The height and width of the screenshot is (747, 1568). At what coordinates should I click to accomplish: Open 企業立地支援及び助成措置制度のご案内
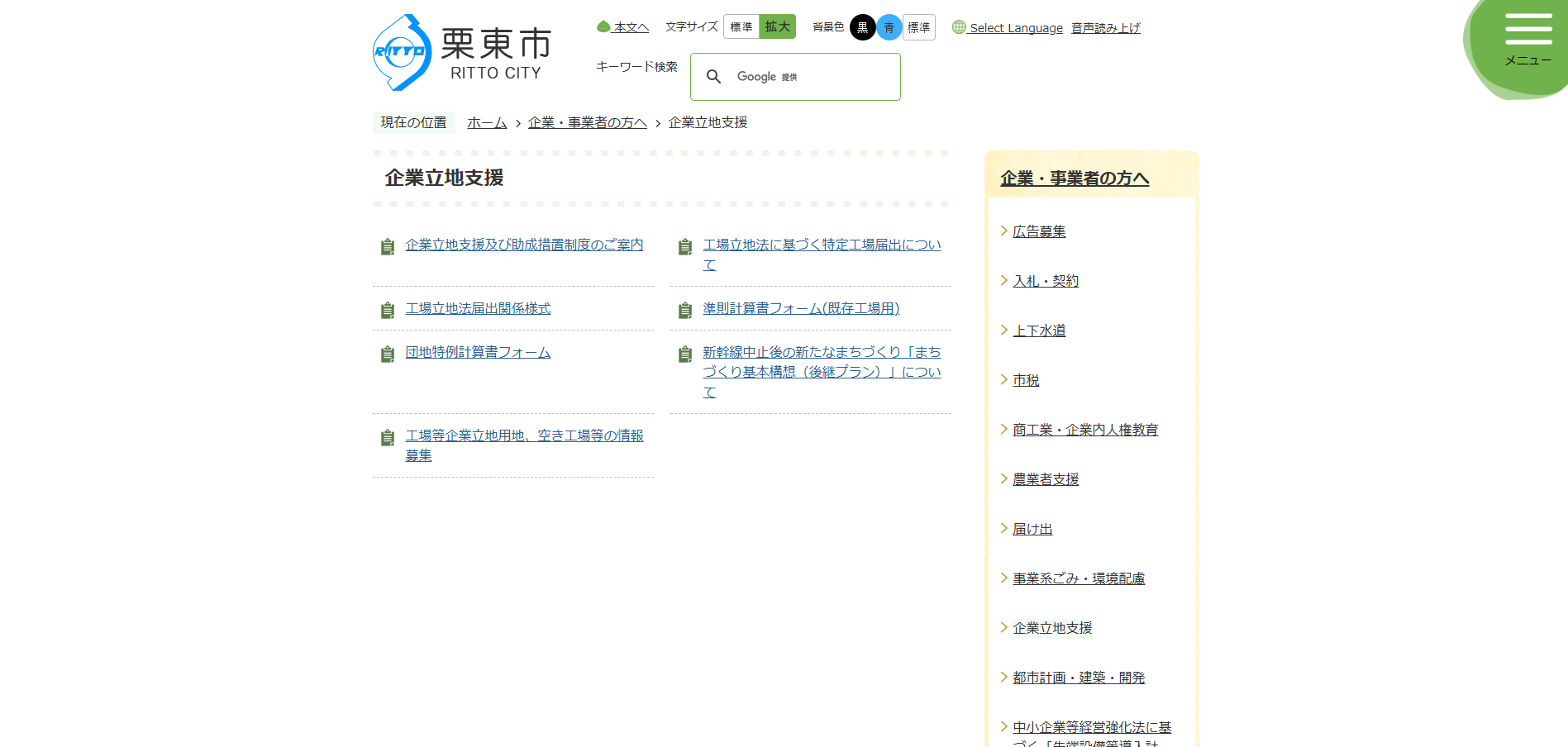(524, 245)
